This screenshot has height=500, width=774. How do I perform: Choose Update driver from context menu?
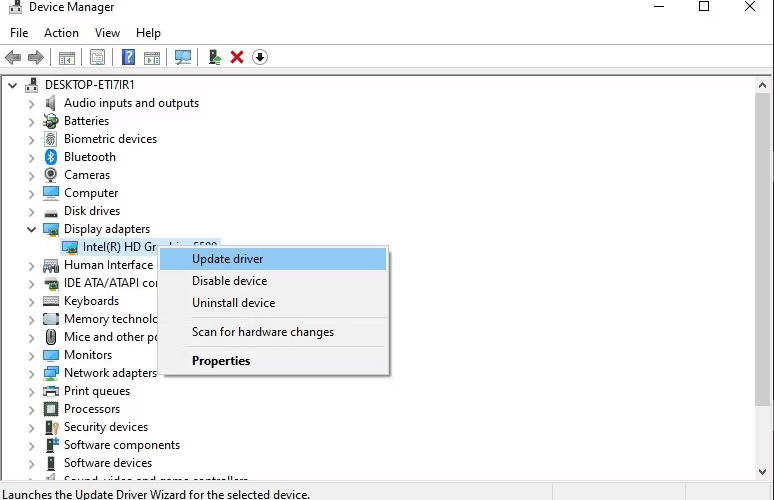pyautogui.click(x=273, y=259)
